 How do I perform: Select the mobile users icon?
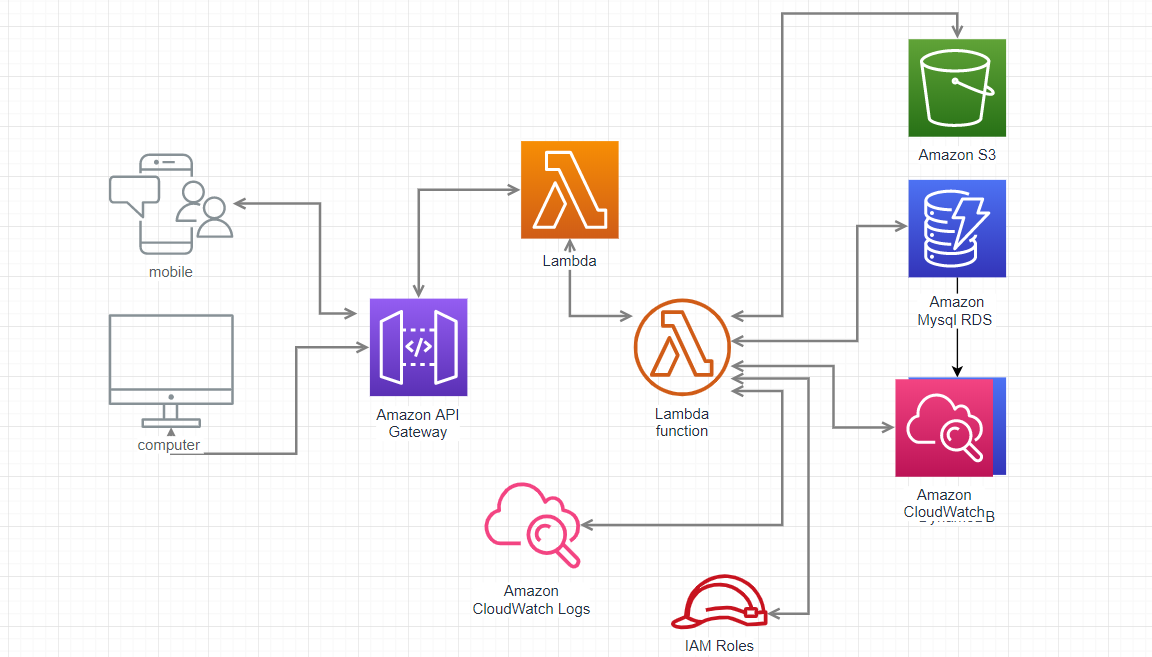171,204
